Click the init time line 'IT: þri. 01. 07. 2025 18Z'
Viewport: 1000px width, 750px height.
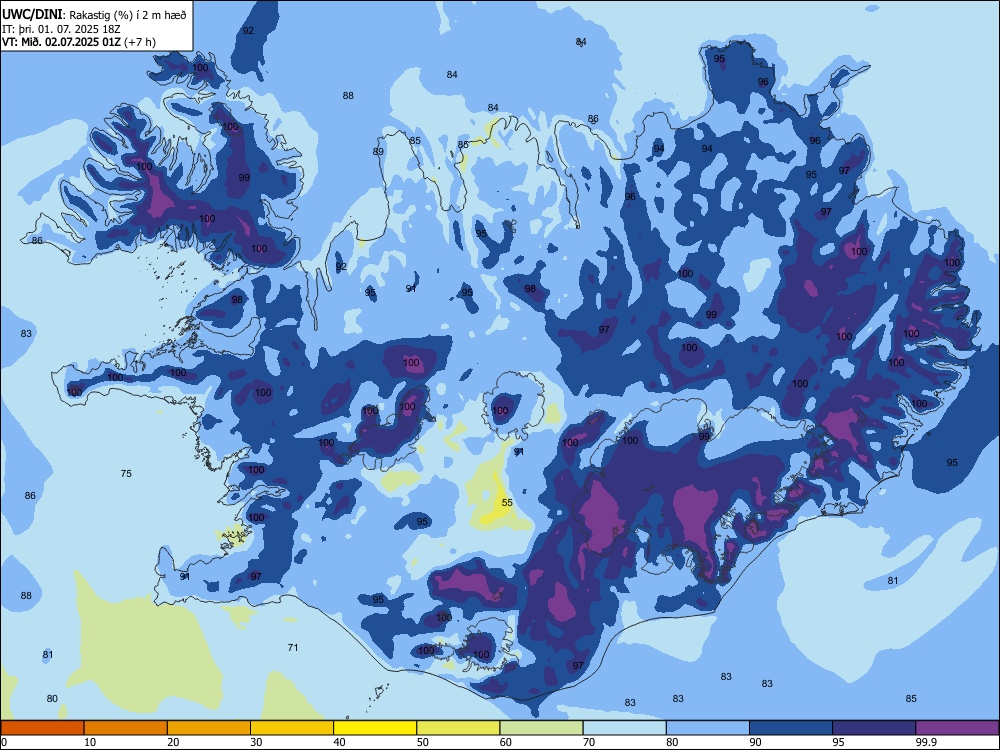[x=61, y=29]
